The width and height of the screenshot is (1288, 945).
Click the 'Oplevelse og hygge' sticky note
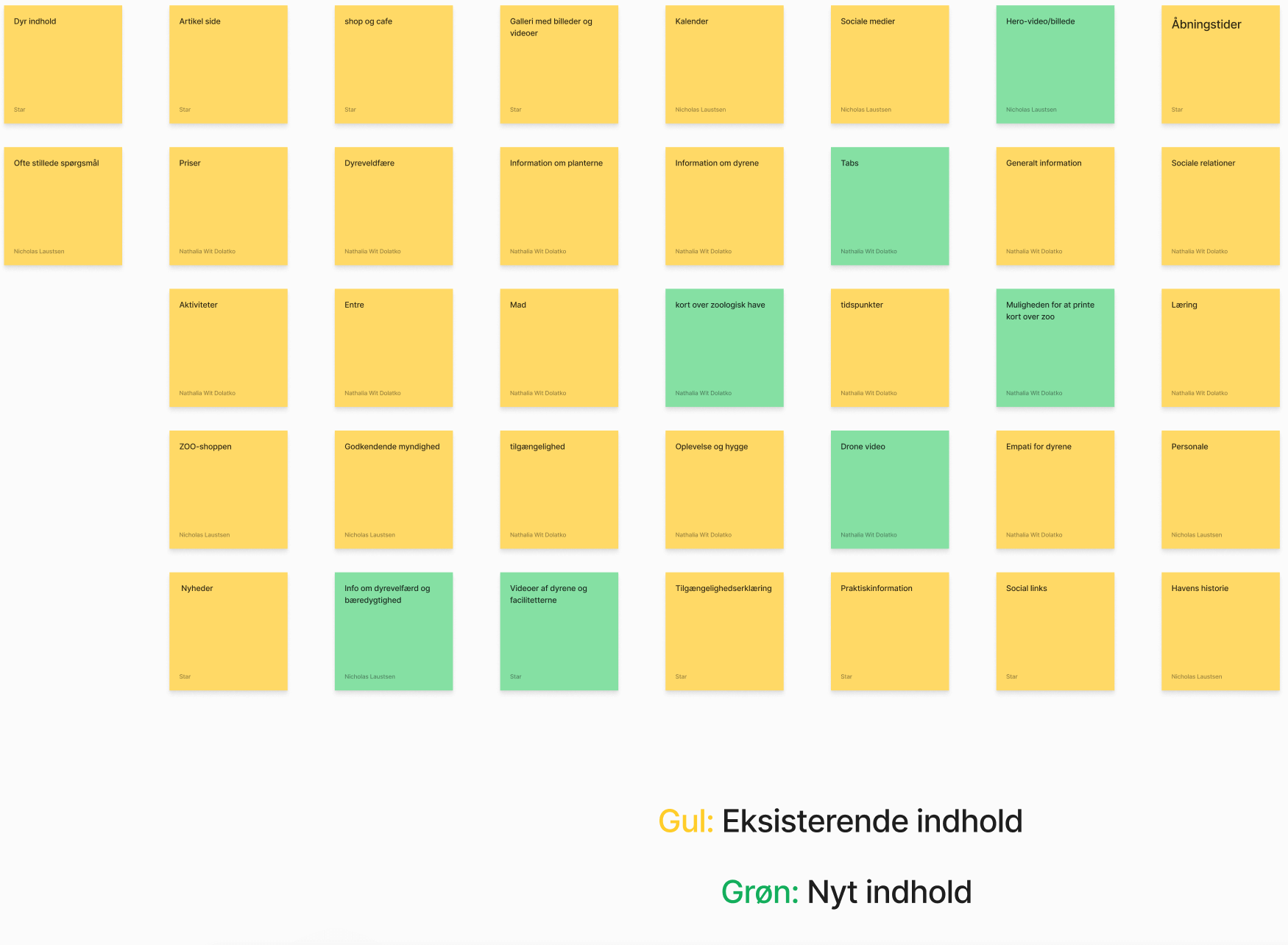724,489
